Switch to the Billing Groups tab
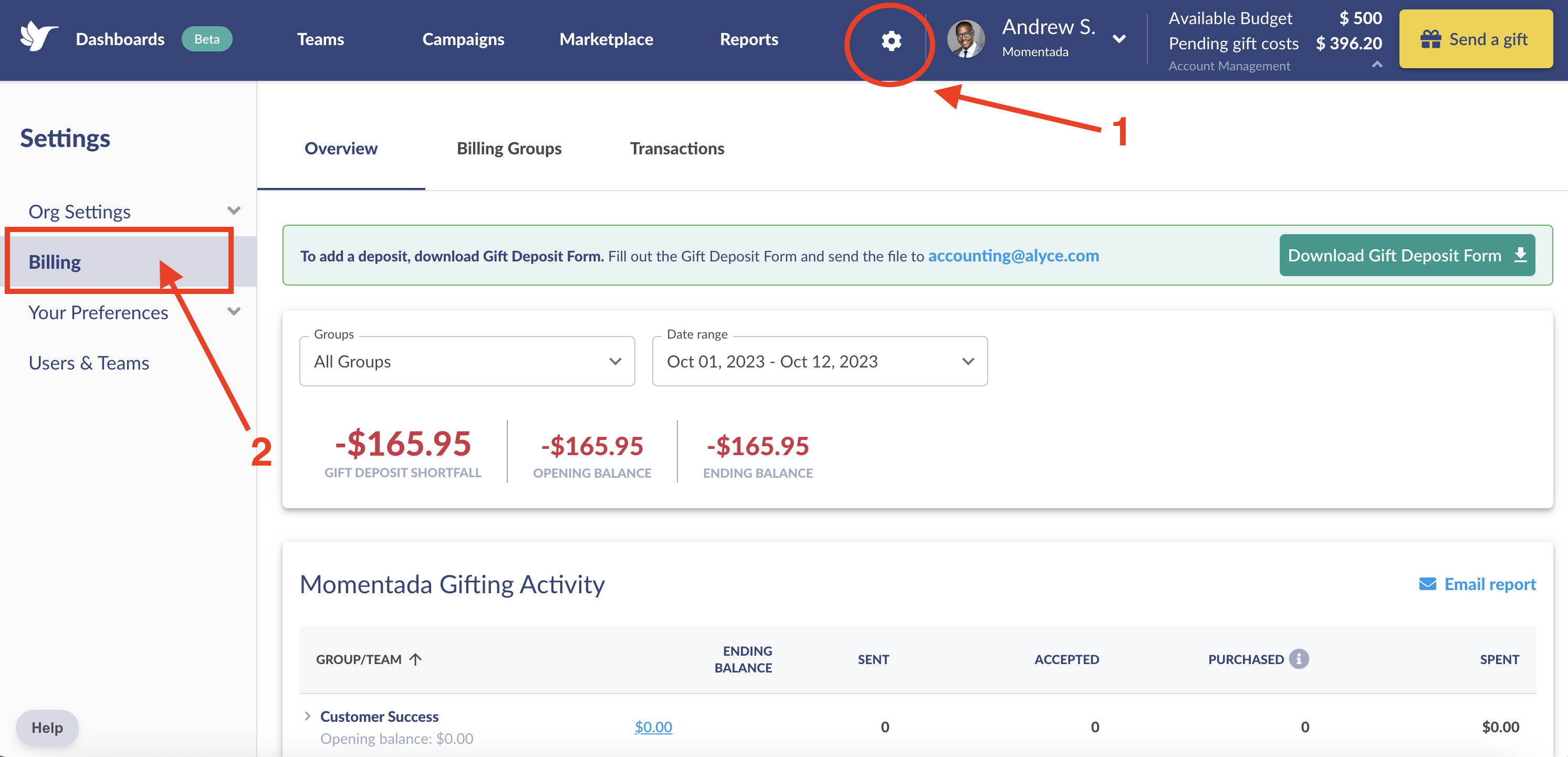Image resolution: width=1568 pixels, height=757 pixels. pos(509,149)
